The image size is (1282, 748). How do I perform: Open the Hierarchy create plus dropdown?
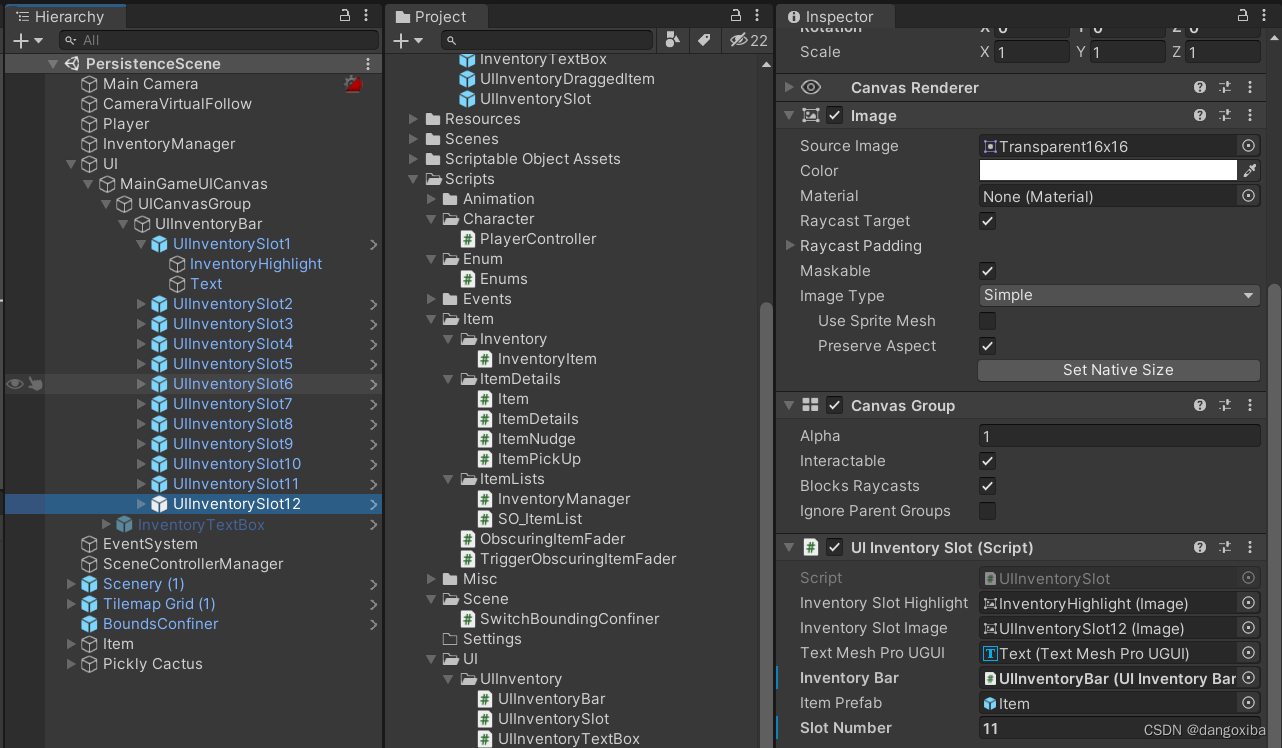coord(27,40)
